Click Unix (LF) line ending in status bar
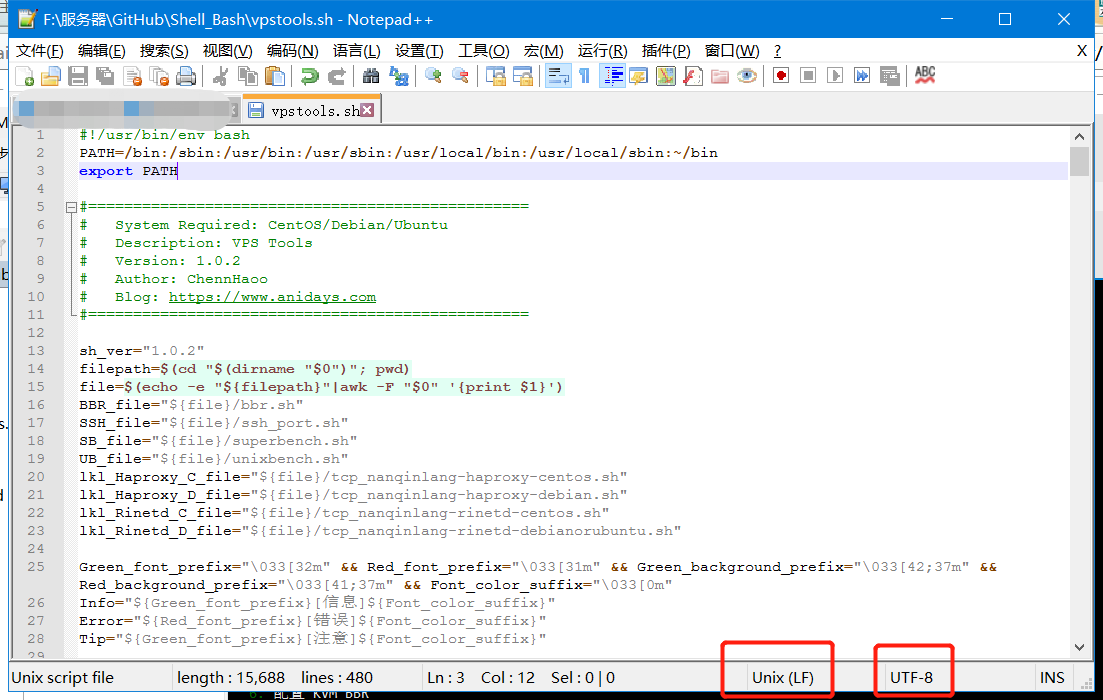Screen dimensions: 1103x700 782,677
